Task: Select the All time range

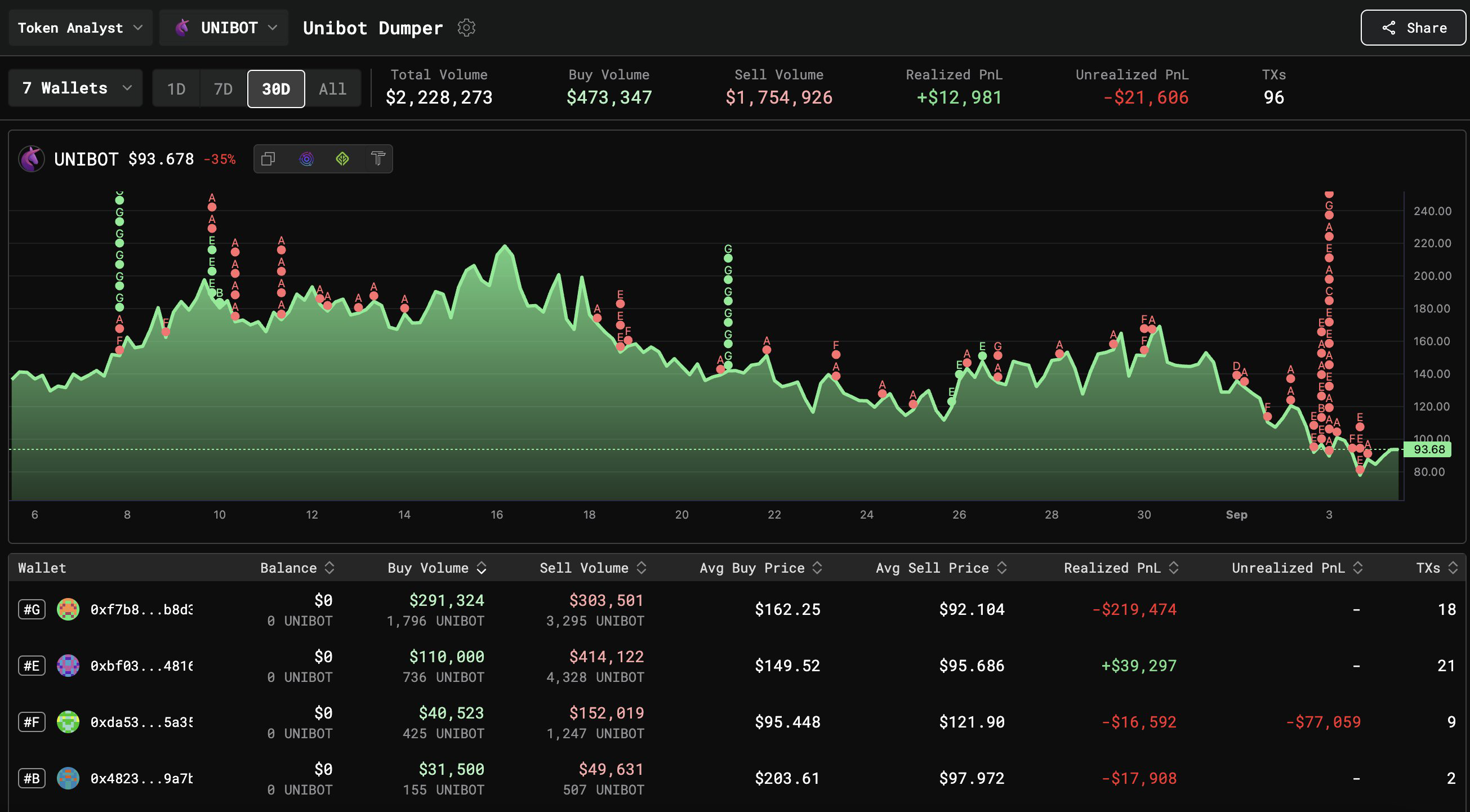Action: pos(332,88)
